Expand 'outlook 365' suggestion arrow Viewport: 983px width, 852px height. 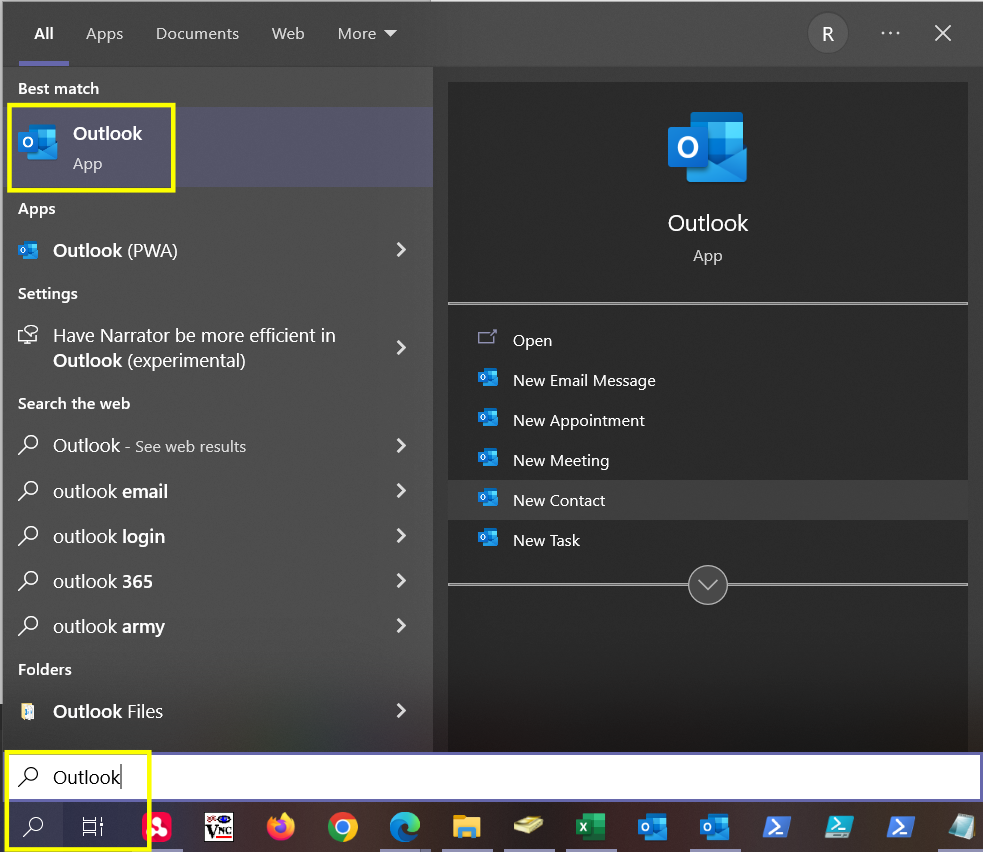401,581
